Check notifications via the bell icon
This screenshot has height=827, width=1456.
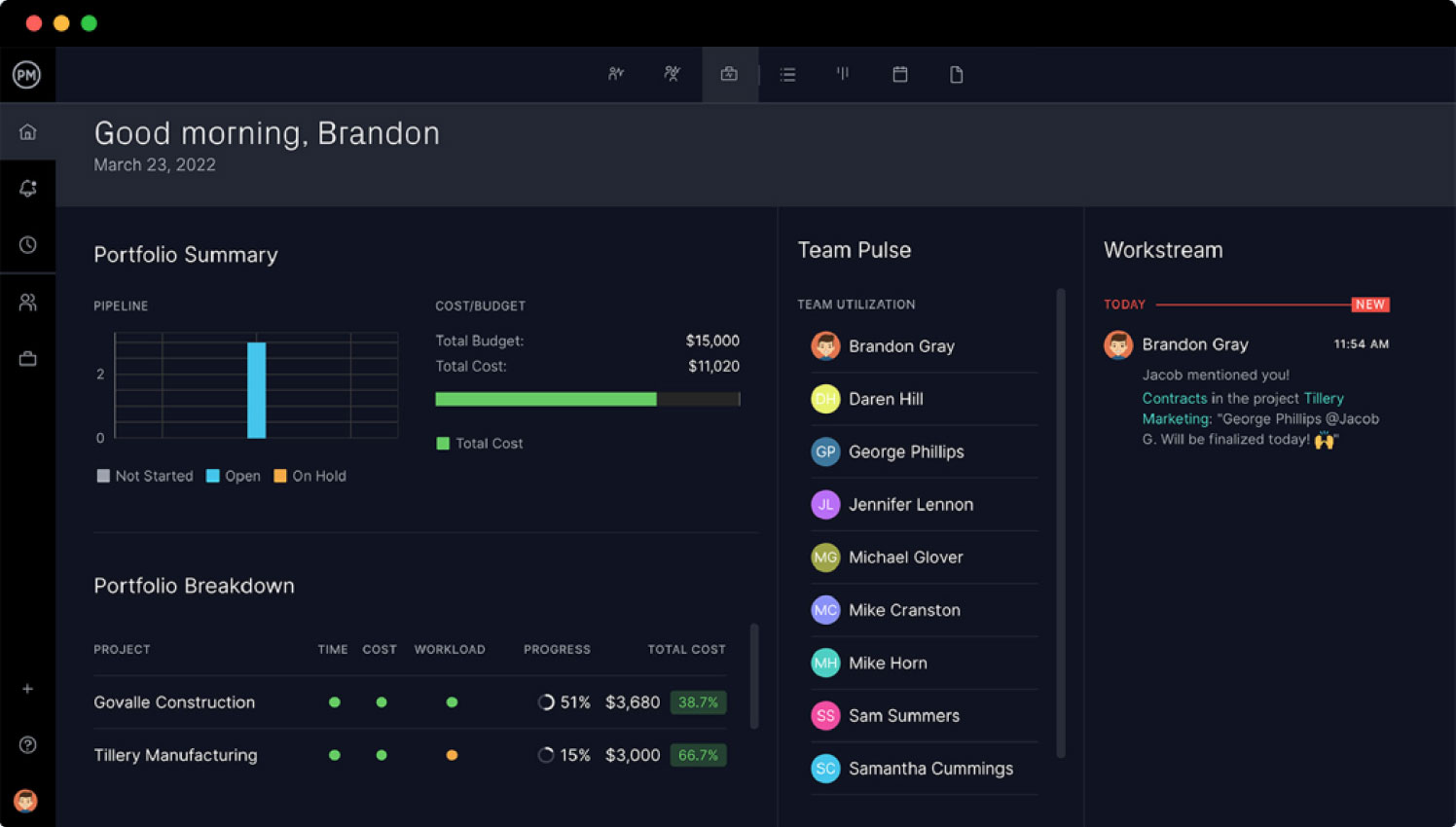point(28,188)
